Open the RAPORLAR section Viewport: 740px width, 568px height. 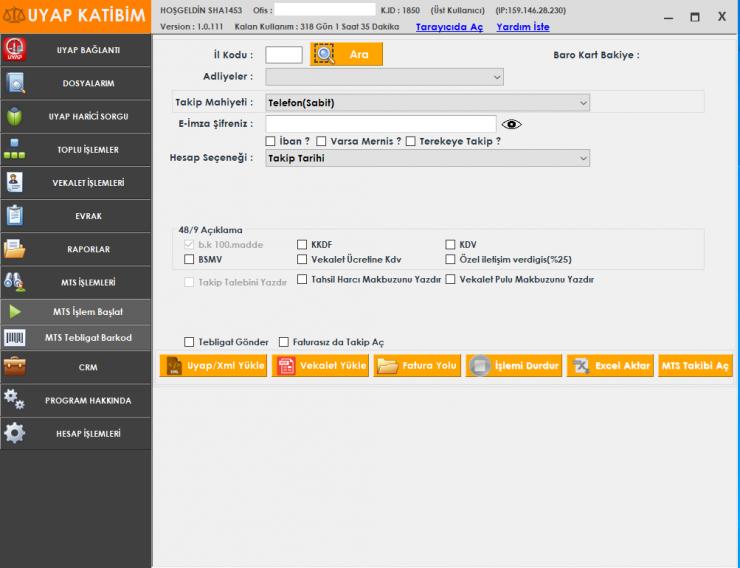point(76,249)
